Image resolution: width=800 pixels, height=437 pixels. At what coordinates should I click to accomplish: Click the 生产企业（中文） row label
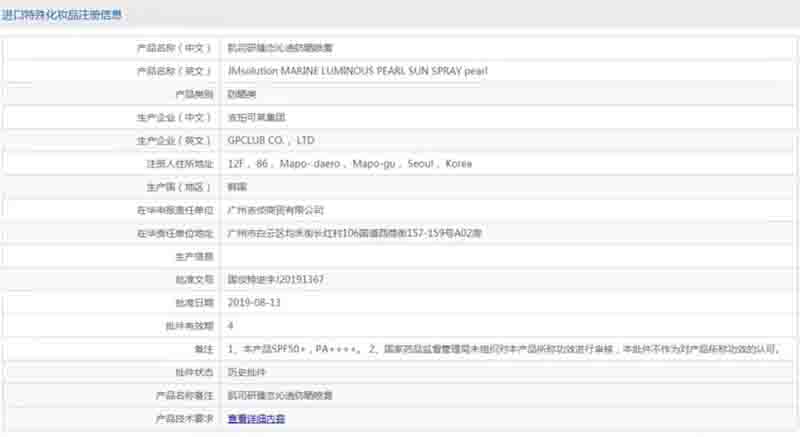tap(174, 117)
